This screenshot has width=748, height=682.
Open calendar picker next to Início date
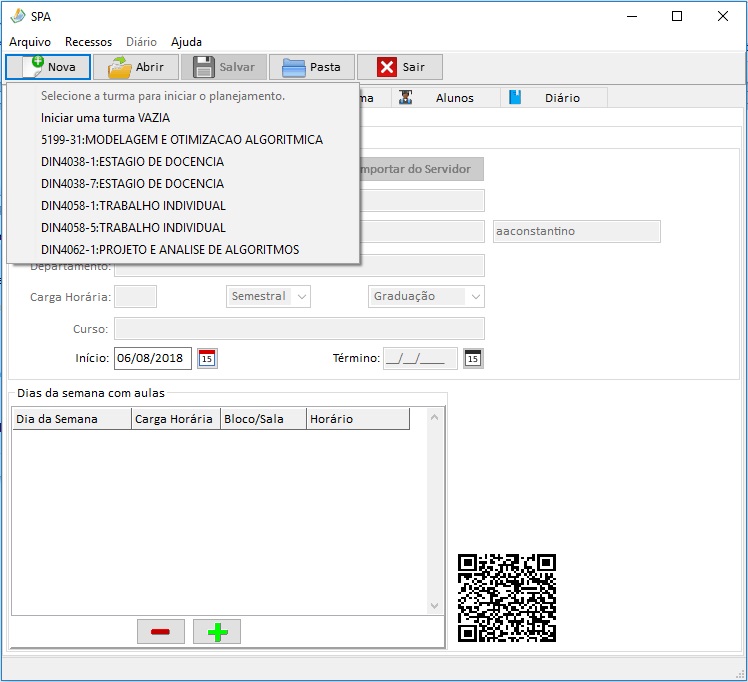(207, 358)
